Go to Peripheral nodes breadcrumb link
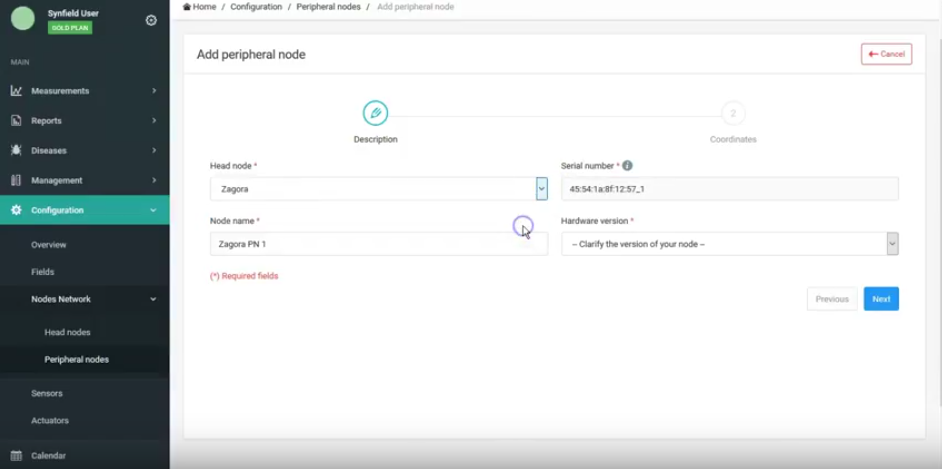This screenshot has width=942, height=469. coord(328,7)
